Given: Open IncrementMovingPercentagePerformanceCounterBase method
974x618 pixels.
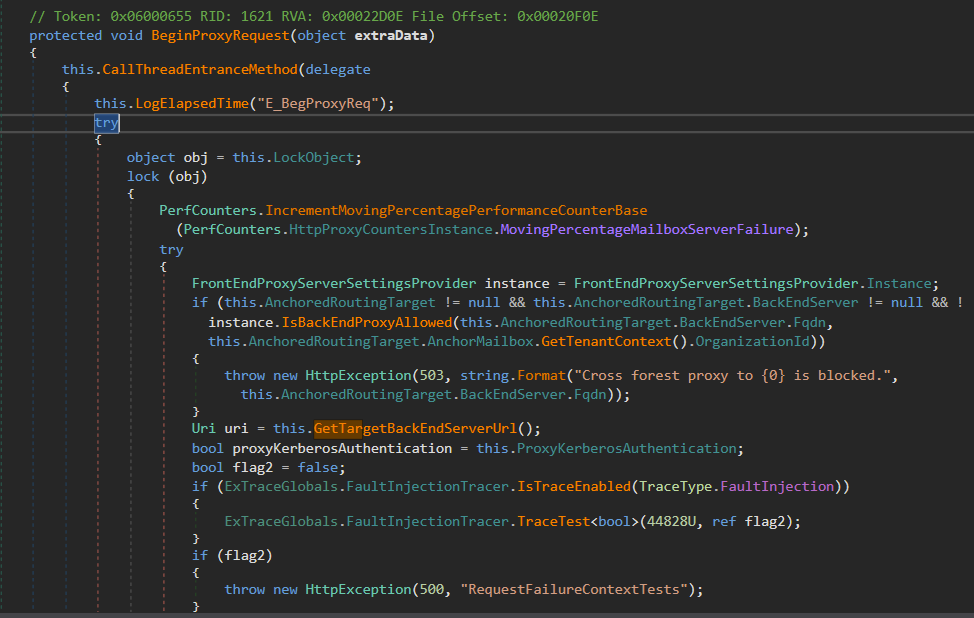Looking at the screenshot, I should point(457,211).
